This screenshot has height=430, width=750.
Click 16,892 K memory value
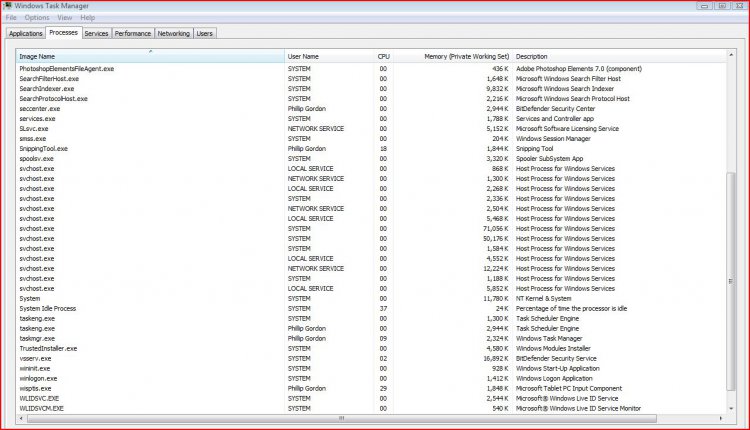[496, 359]
